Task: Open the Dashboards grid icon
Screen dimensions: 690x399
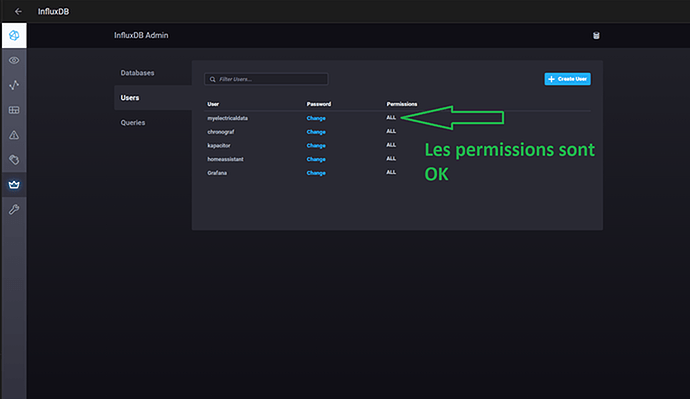Action: coord(14,110)
